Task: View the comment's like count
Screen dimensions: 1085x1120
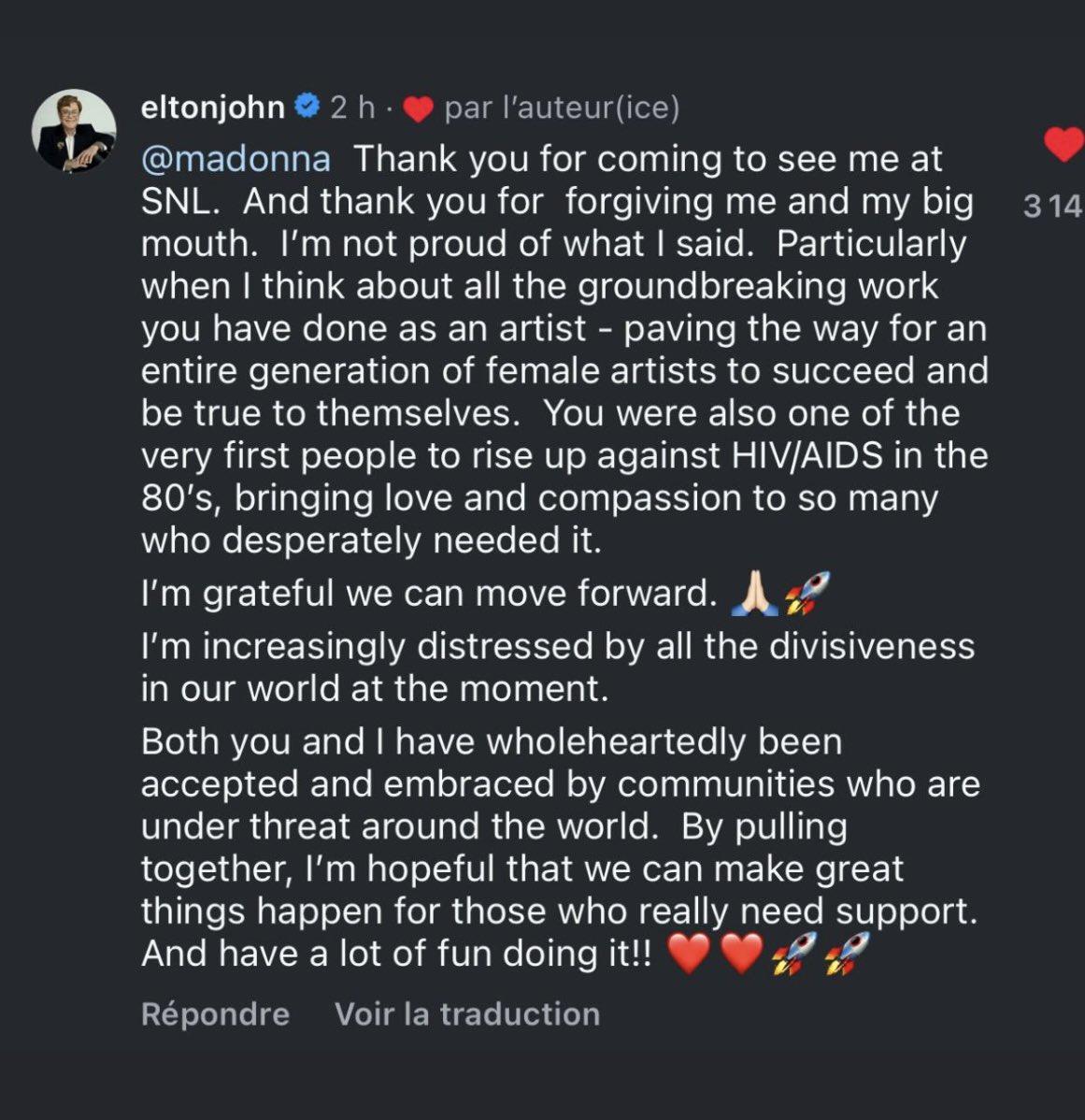Action: click(x=1051, y=206)
